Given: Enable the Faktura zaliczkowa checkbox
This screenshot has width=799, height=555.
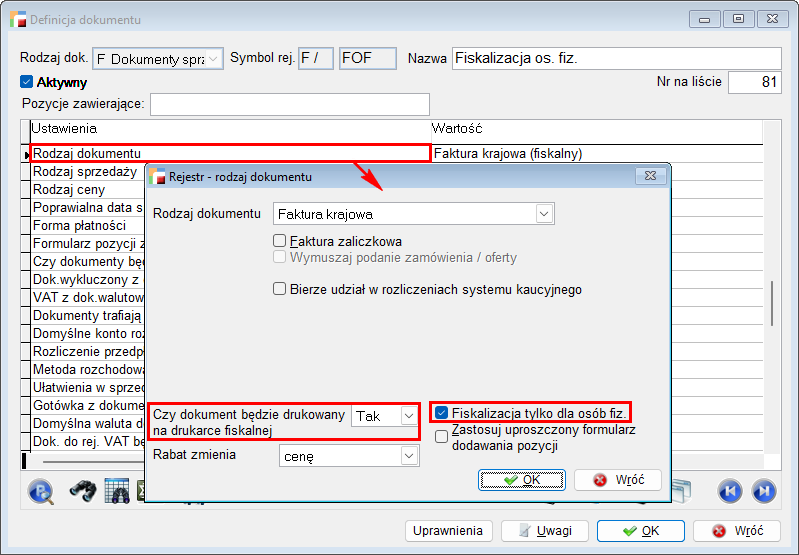Looking at the screenshot, I should [x=280, y=241].
